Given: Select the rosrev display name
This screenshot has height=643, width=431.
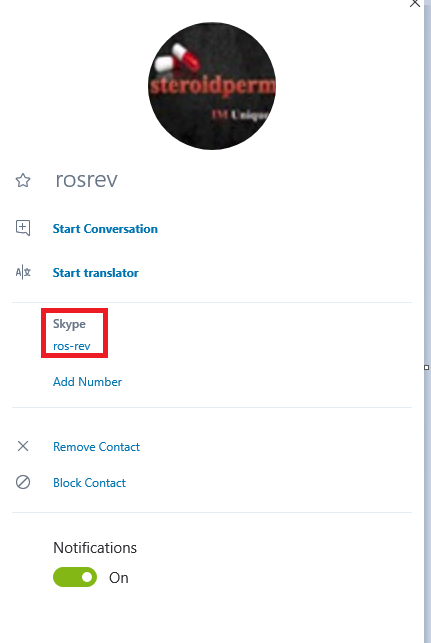Looking at the screenshot, I should [87, 180].
